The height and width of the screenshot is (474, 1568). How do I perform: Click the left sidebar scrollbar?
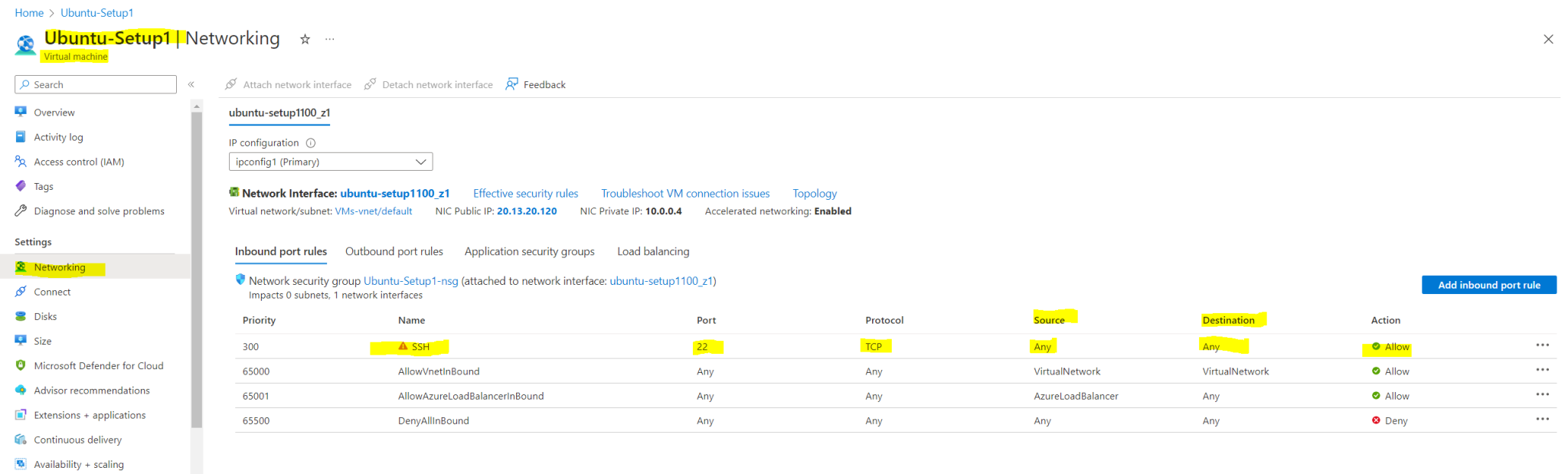click(x=197, y=268)
